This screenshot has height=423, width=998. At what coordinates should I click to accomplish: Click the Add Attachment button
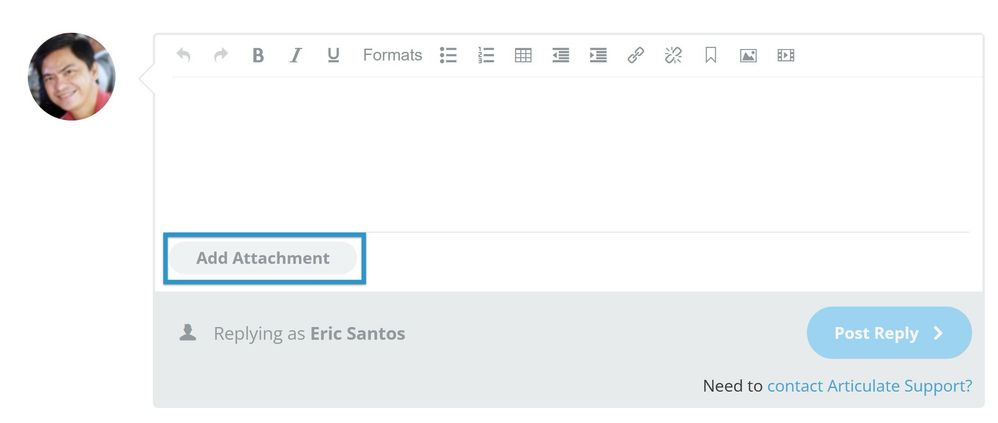(x=263, y=258)
